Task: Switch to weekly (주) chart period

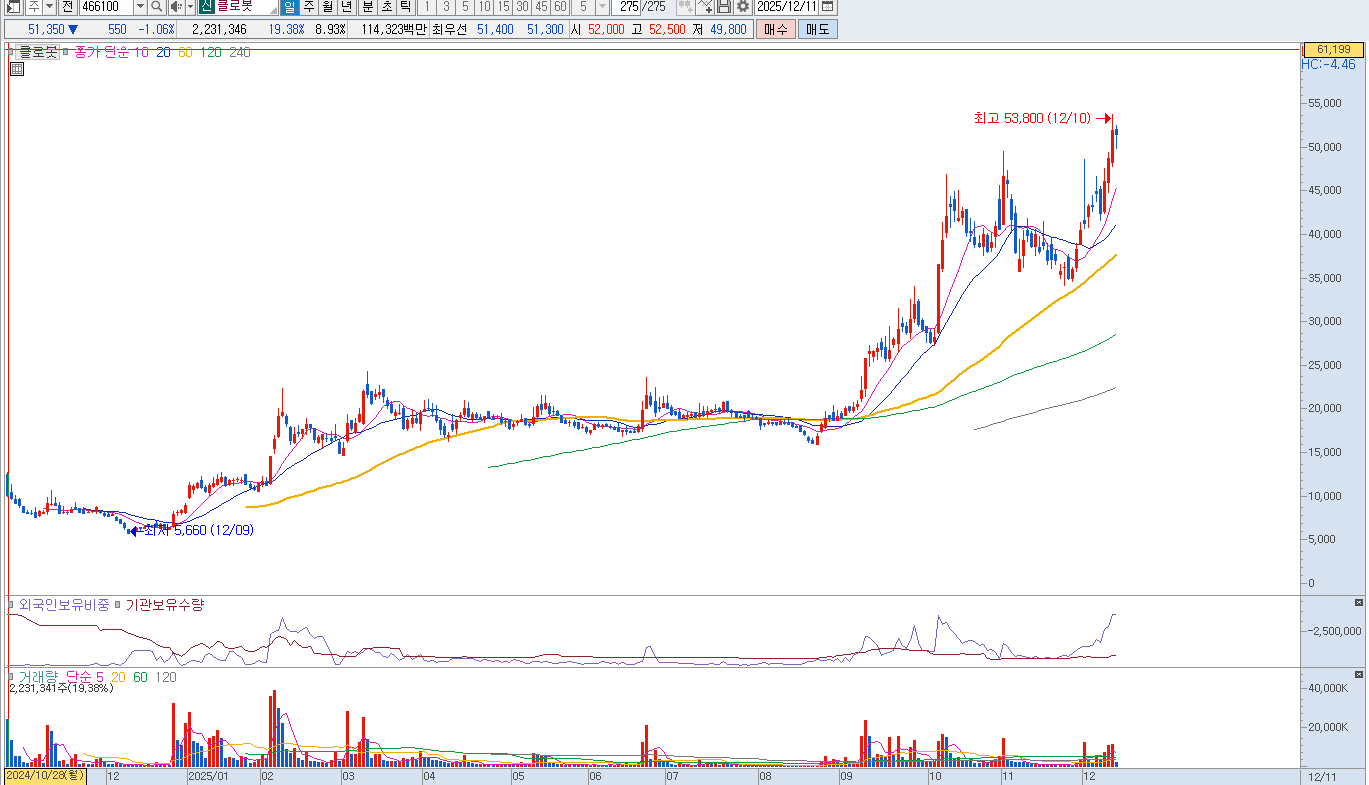Action: (309, 7)
